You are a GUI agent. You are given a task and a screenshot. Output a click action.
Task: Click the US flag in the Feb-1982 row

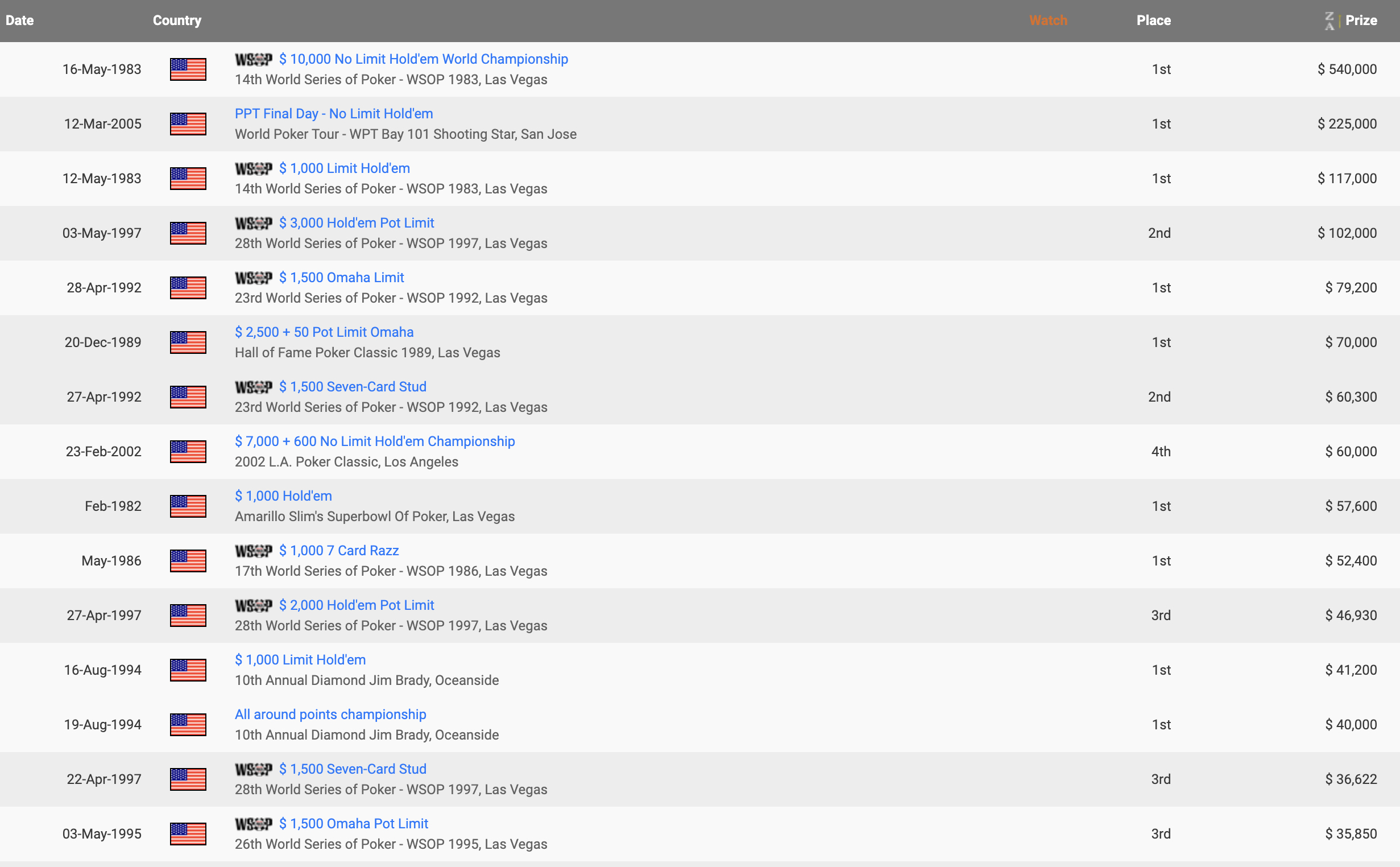pos(188,506)
